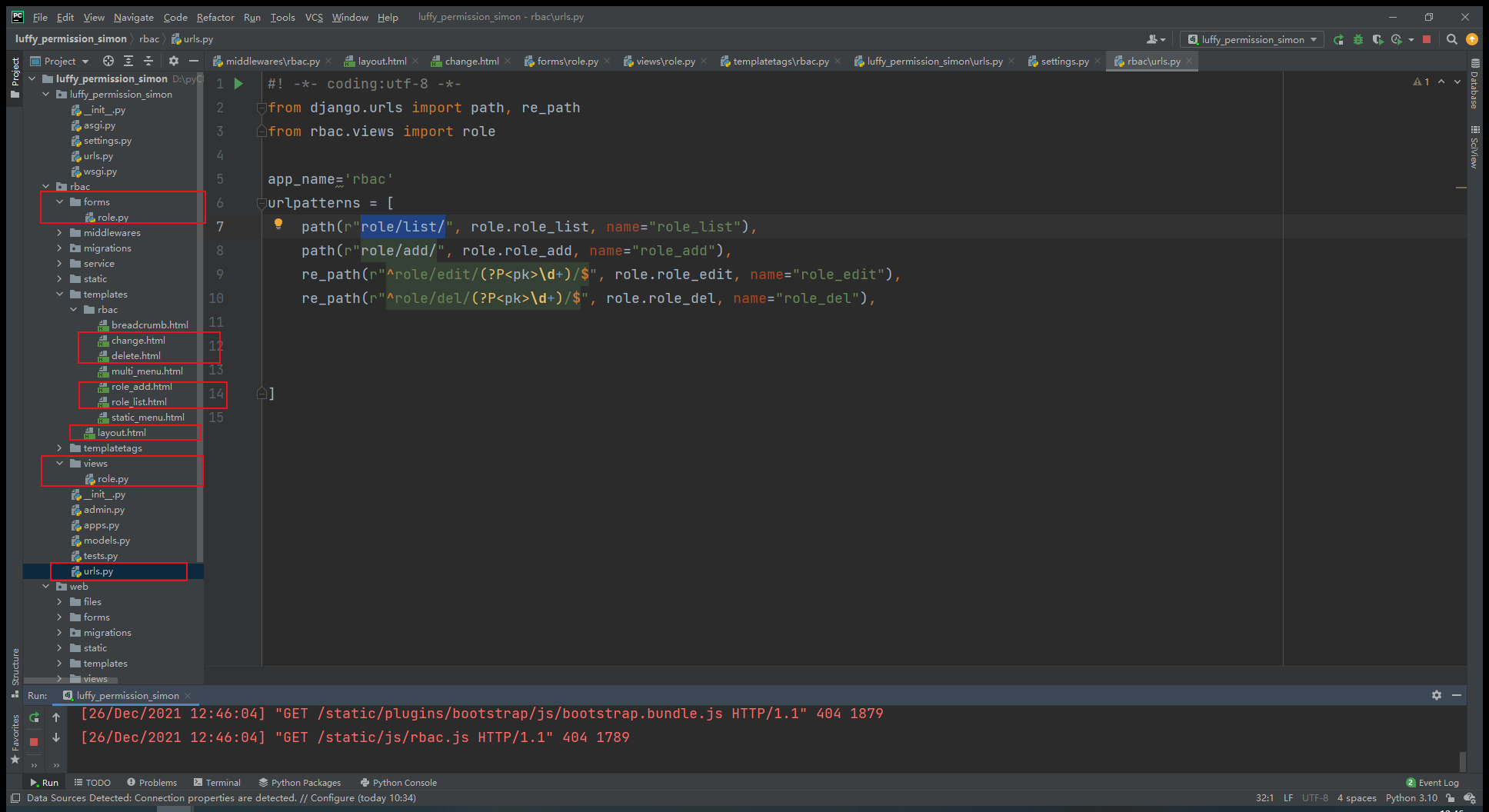Toggle read-only lock in the status bar
Image resolution: width=1489 pixels, height=812 pixels.
pyautogui.click(x=1450, y=798)
